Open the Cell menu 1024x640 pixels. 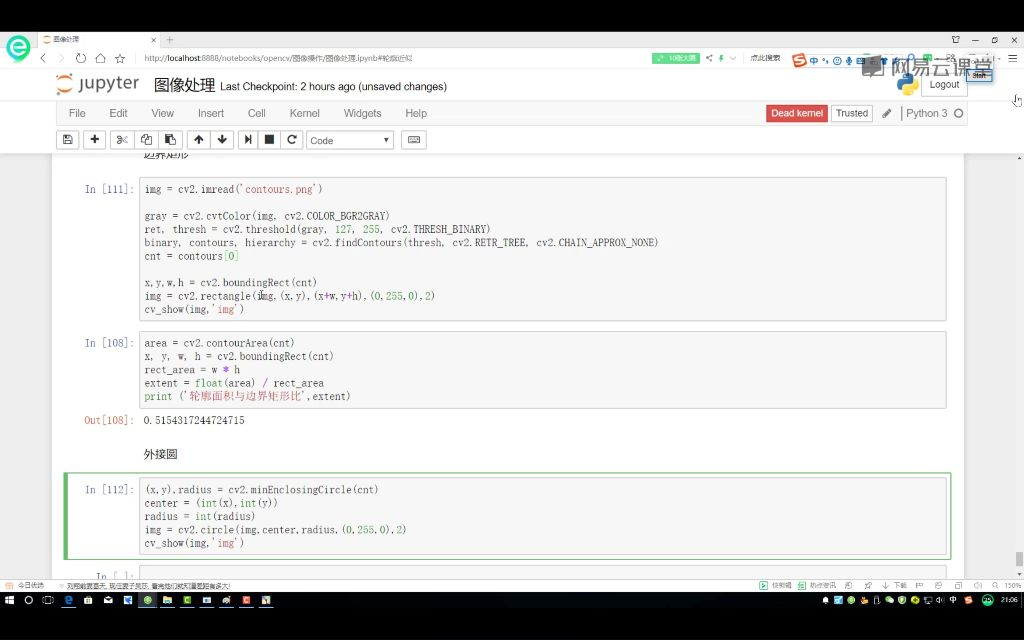coord(257,113)
